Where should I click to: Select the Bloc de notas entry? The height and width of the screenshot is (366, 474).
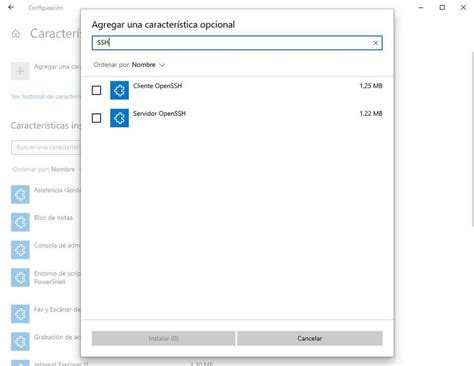[x=53, y=218]
